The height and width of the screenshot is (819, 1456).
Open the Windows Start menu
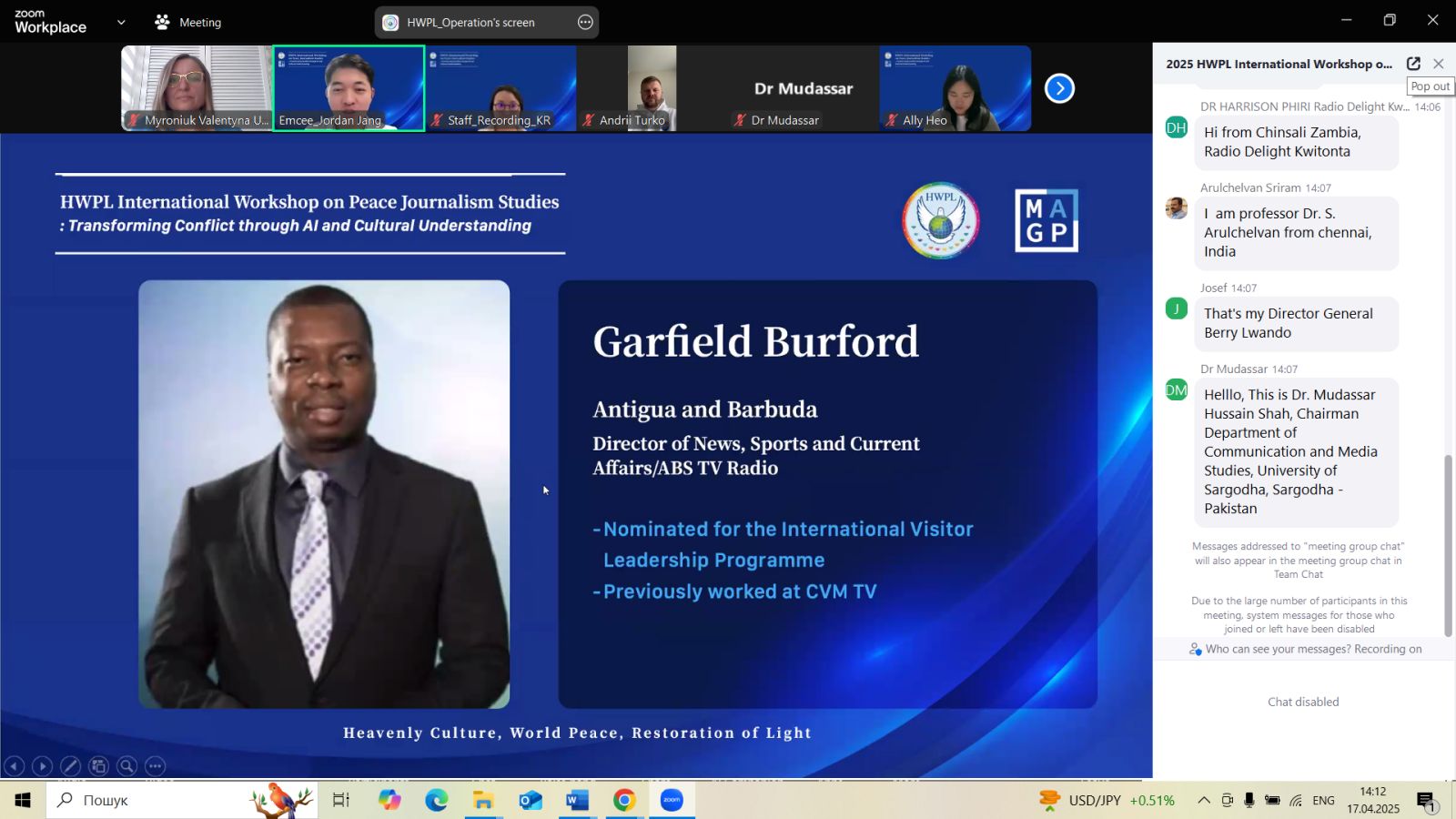23,800
